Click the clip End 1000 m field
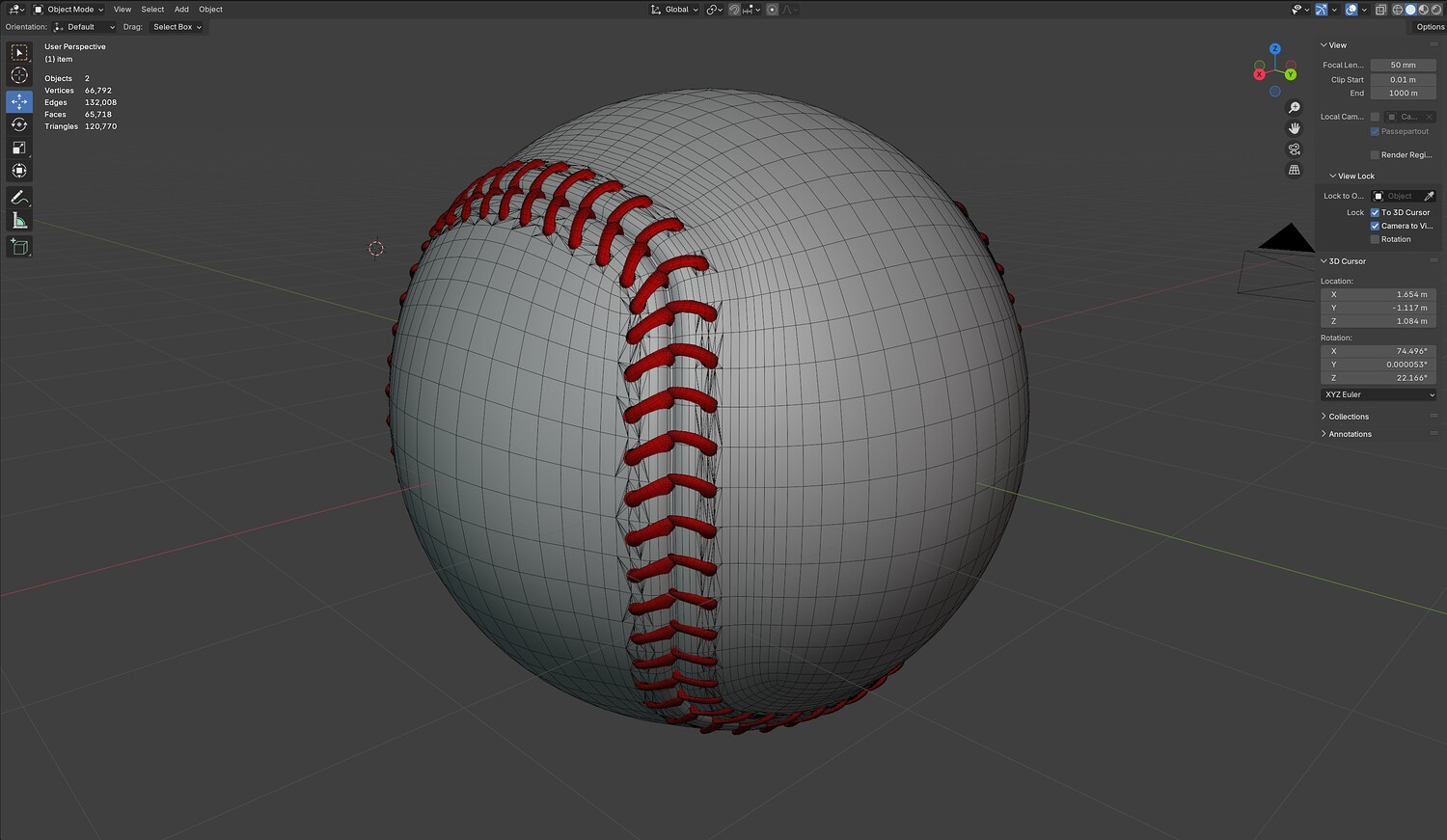The height and width of the screenshot is (840, 1447). click(x=1404, y=94)
